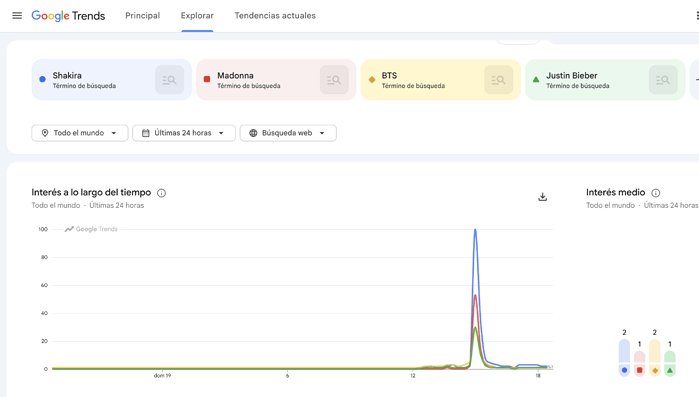Click the Shakira search term card

point(111,80)
